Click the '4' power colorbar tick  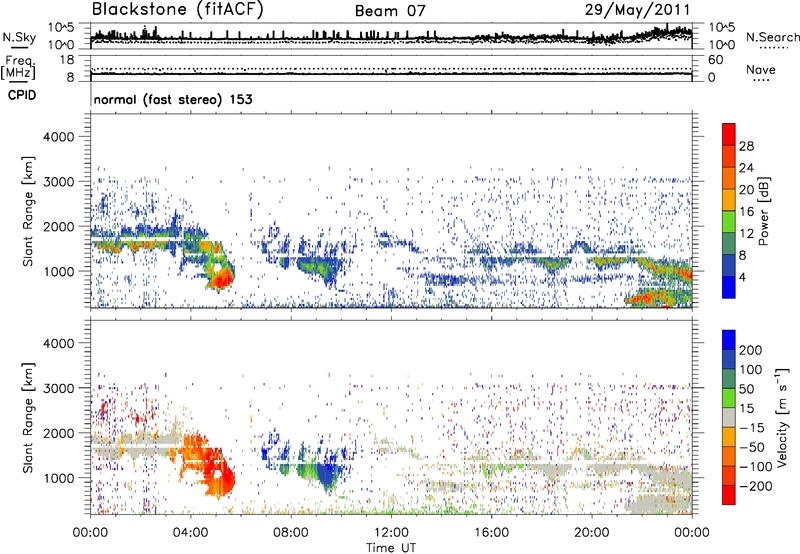coord(742,277)
